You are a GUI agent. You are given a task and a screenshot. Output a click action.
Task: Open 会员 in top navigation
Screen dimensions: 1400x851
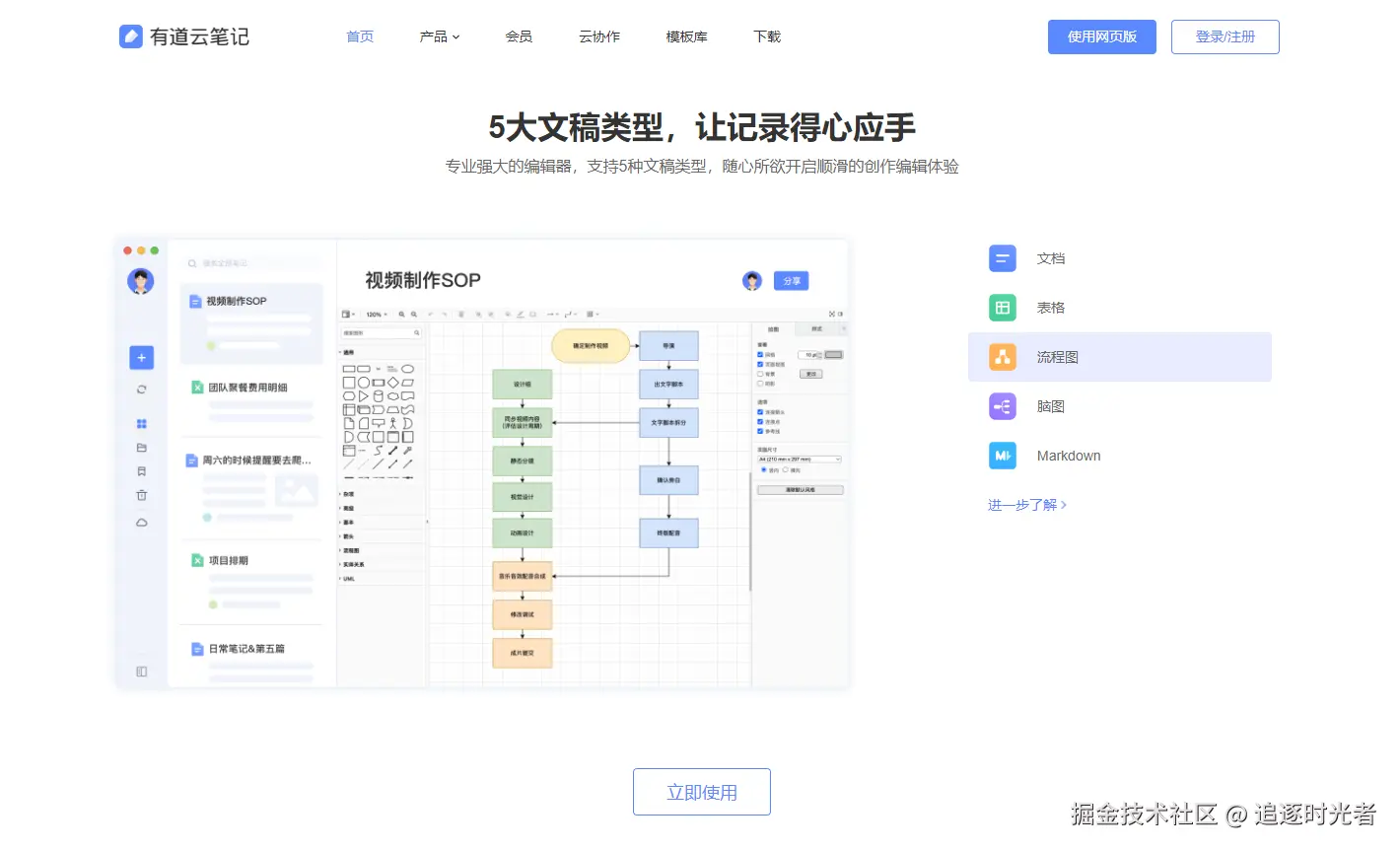[519, 36]
